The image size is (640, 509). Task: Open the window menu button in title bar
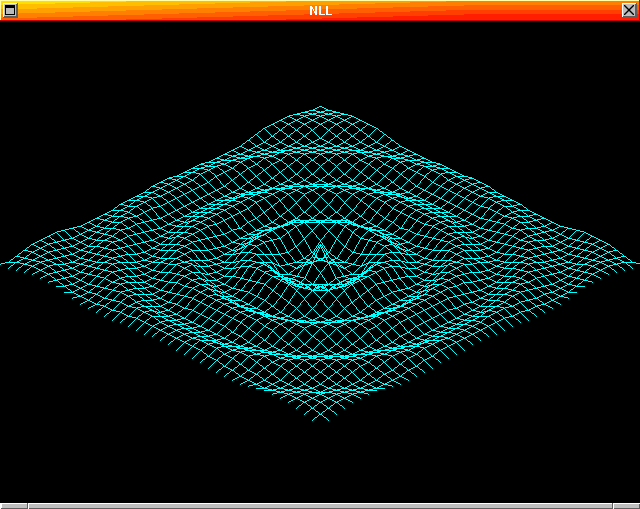[10, 10]
